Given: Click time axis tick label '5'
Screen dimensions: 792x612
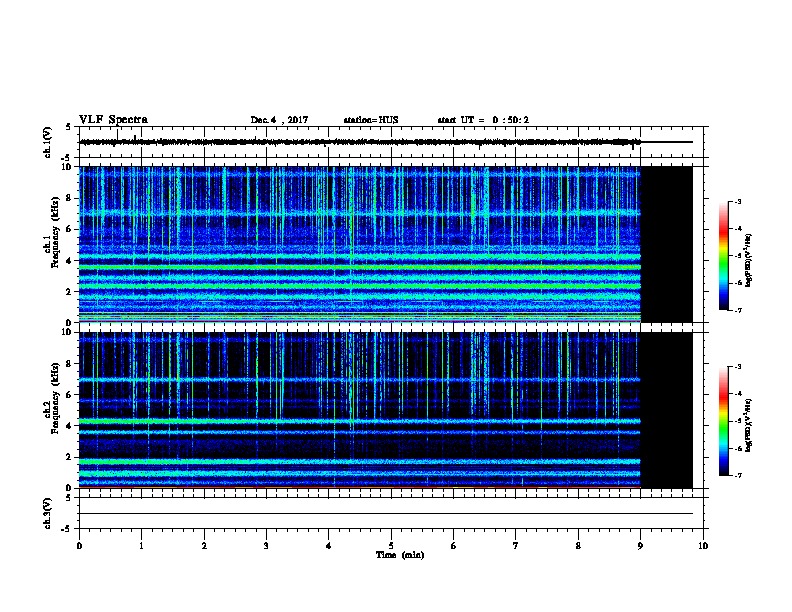Looking at the screenshot, I should [391, 546].
